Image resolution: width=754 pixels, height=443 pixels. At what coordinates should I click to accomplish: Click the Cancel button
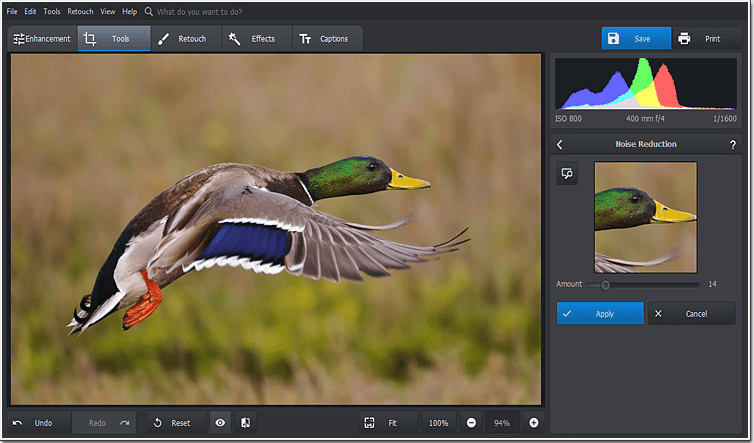691,314
